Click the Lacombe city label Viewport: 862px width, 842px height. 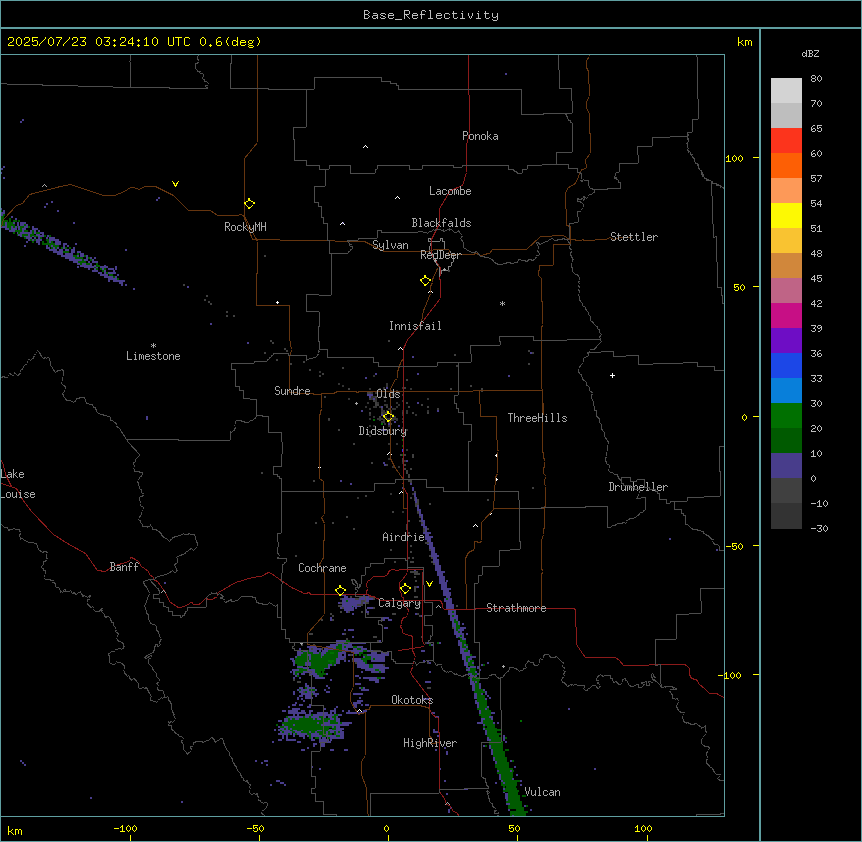click(450, 191)
